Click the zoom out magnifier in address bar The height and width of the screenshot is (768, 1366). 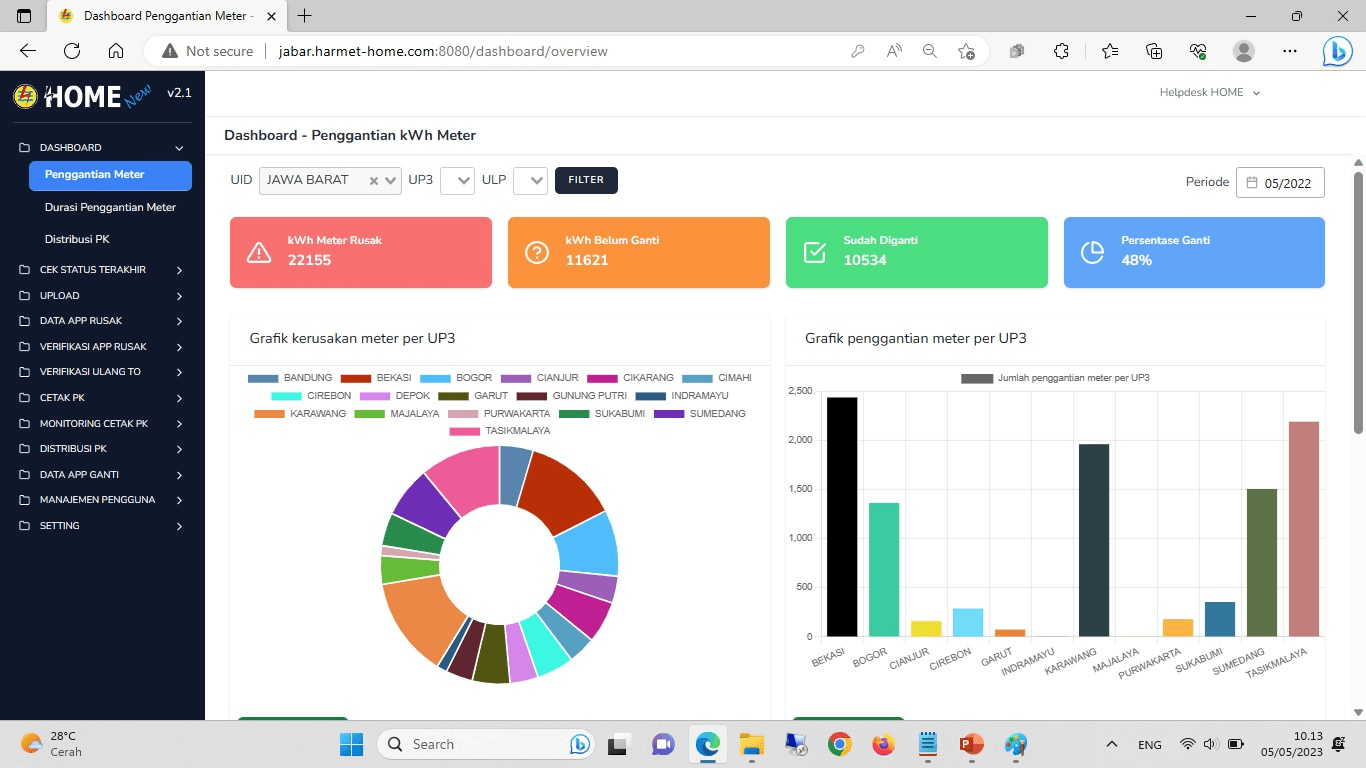click(x=930, y=51)
